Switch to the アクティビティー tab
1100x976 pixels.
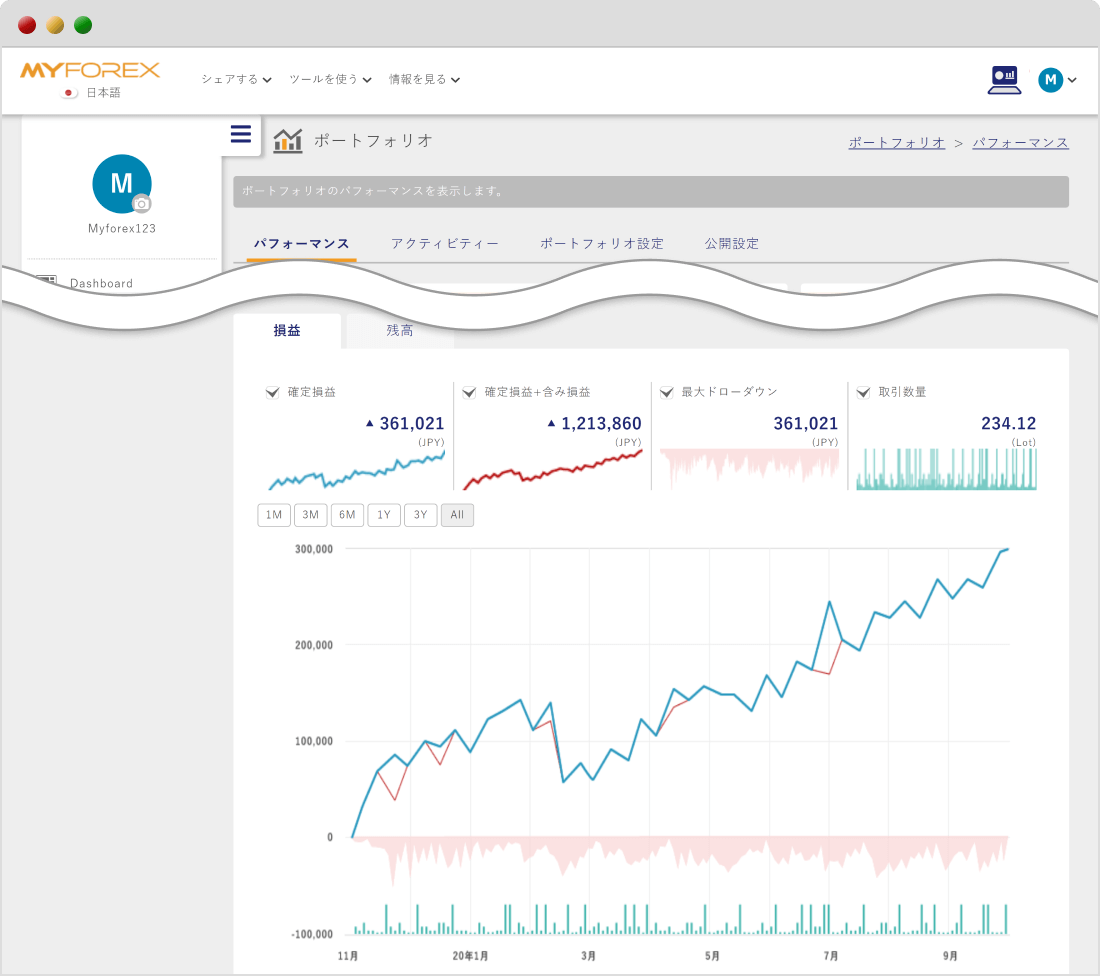coord(444,243)
